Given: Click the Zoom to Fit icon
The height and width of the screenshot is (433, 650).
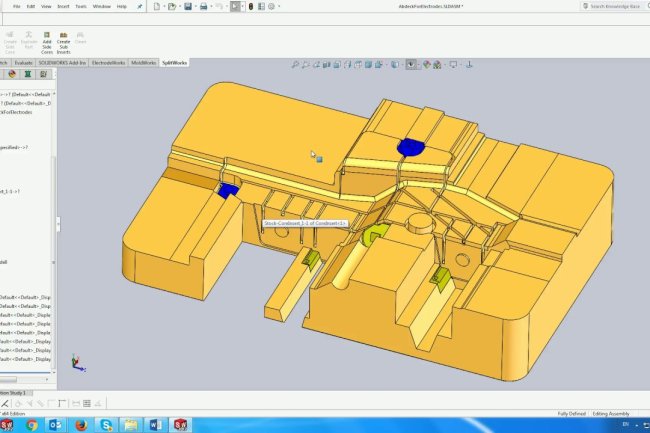Looking at the screenshot, I should click(x=295, y=65).
